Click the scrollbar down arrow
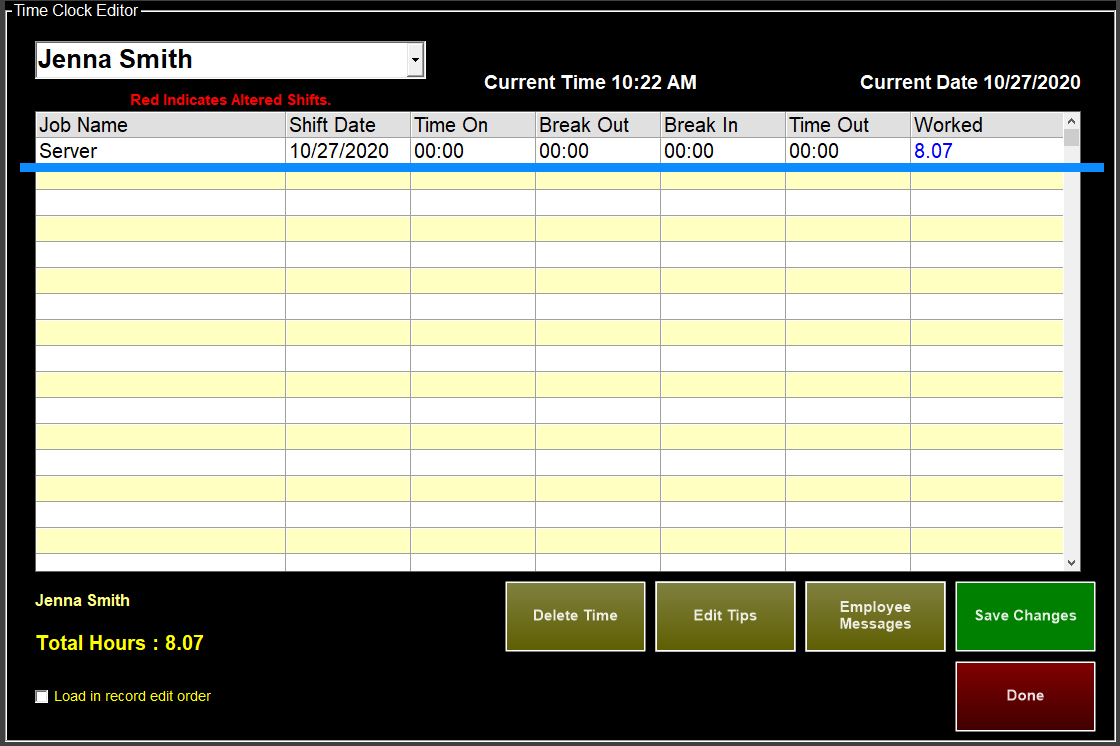Viewport: 1120px width, 746px height. [1073, 563]
